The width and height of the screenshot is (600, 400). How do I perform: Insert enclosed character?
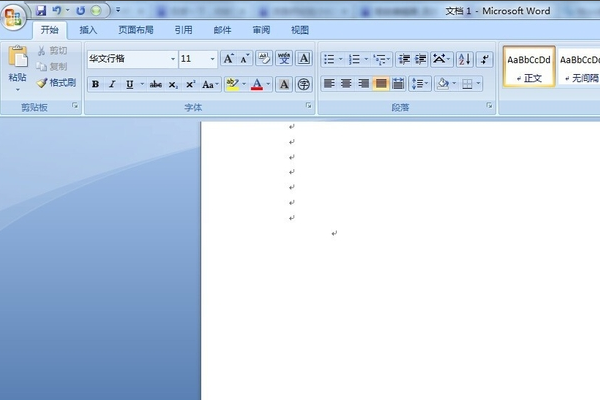(304, 84)
